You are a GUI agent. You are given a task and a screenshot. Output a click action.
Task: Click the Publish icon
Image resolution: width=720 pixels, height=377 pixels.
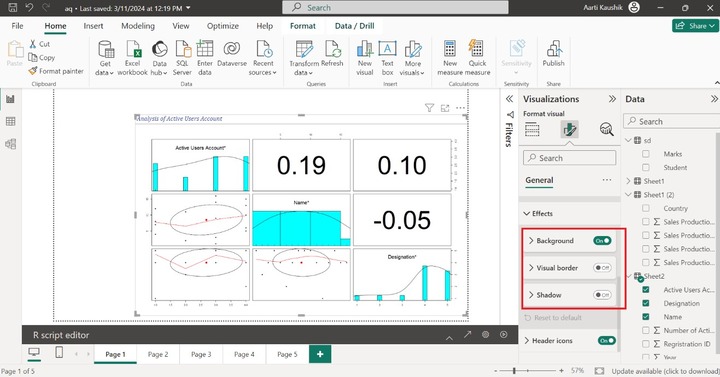[554, 49]
